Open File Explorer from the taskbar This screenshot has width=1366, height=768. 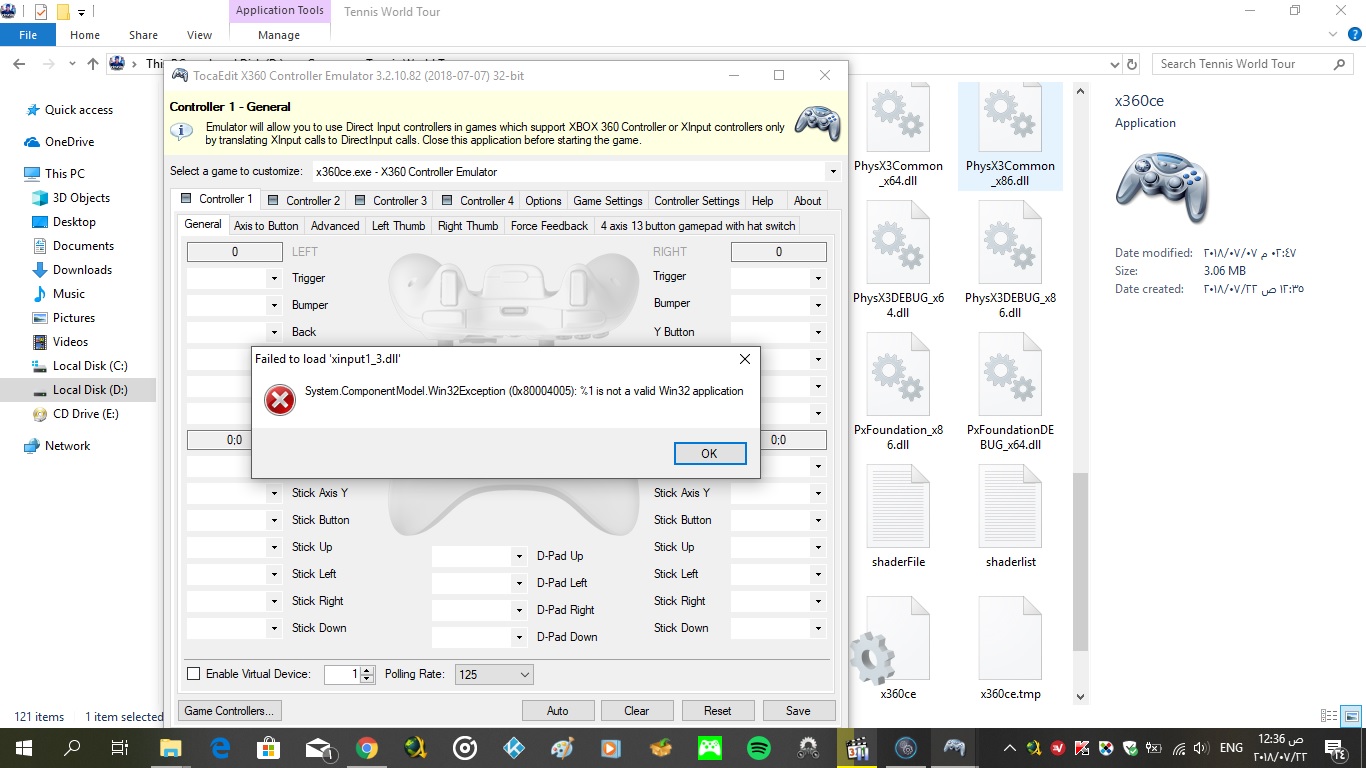click(x=170, y=747)
